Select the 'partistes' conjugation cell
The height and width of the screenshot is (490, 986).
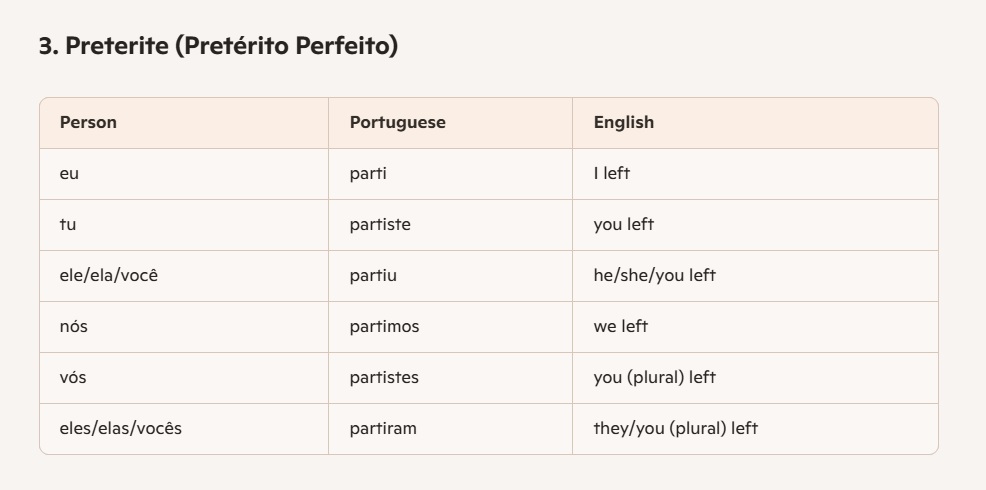tap(384, 377)
